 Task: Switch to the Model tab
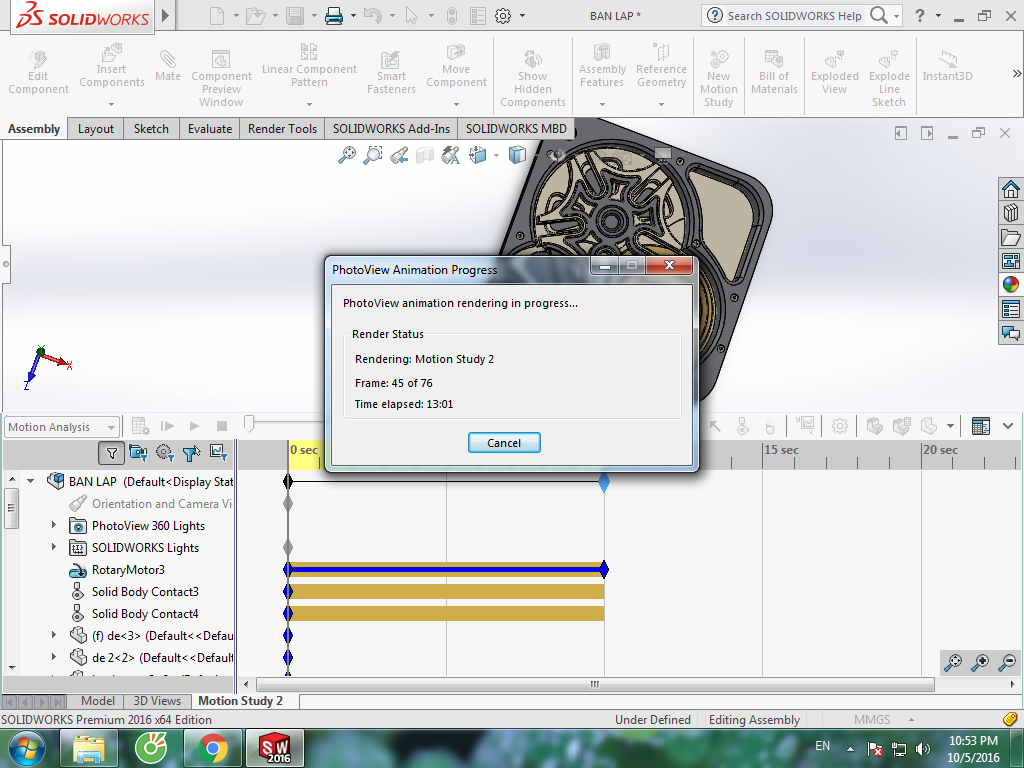tap(98, 701)
